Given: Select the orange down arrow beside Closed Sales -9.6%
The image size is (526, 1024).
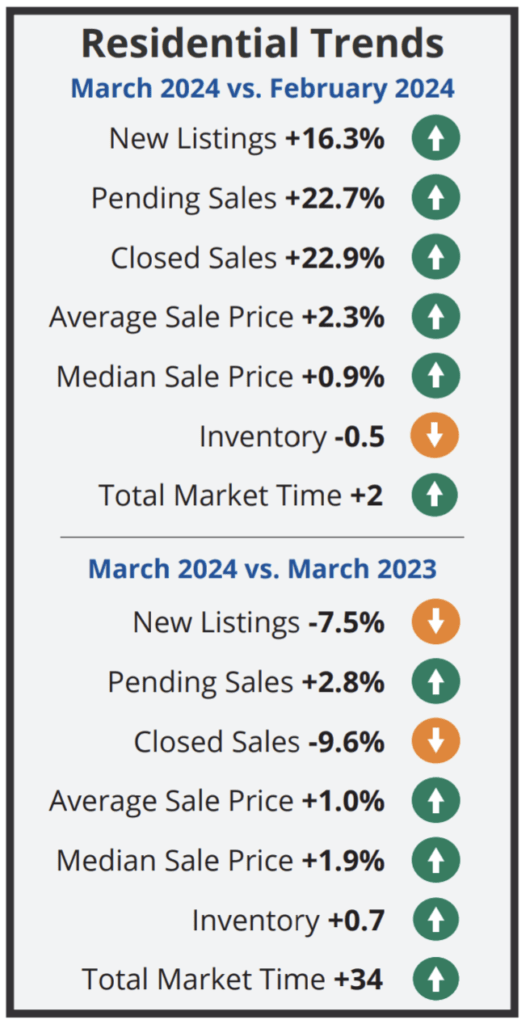Looking at the screenshot, I should 436,741.
